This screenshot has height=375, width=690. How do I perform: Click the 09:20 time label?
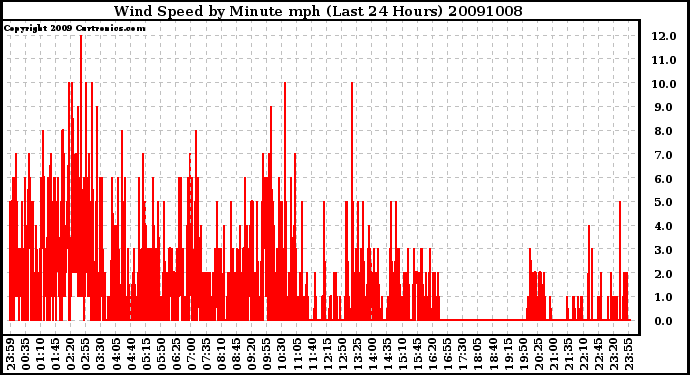point(252,355)
